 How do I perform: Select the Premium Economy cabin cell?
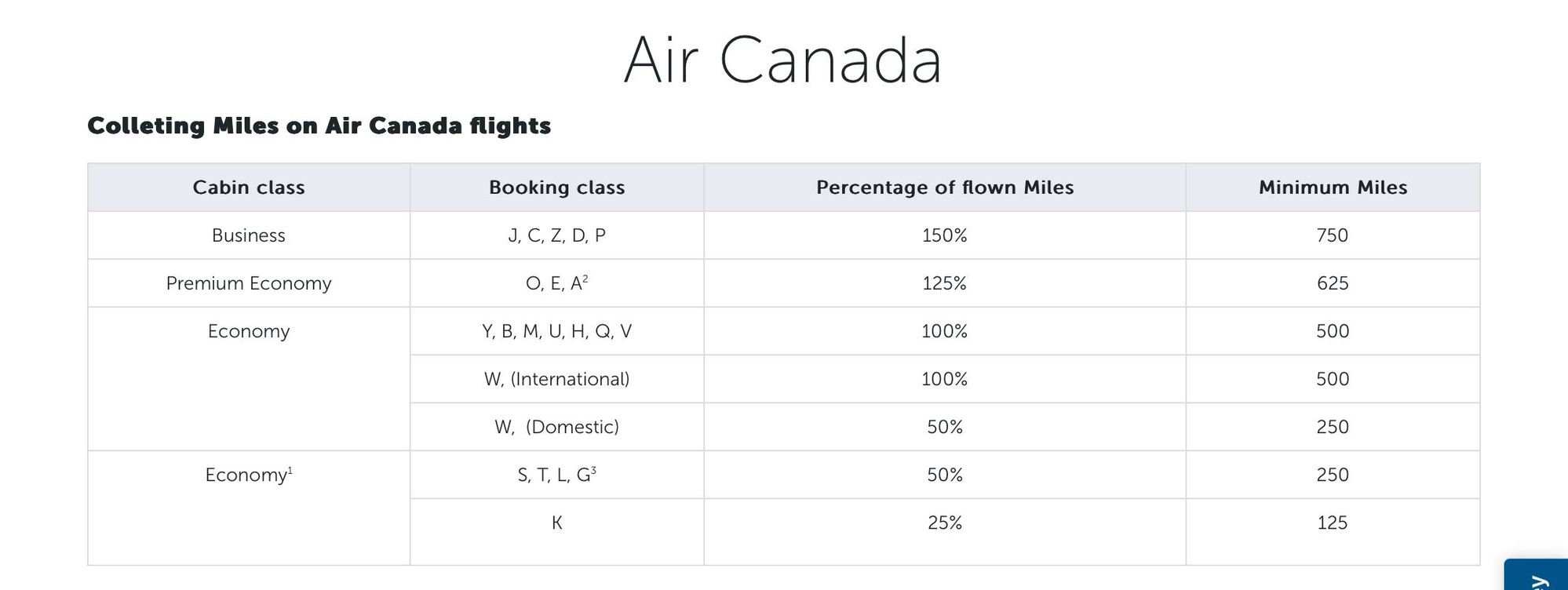click(249, 283)
